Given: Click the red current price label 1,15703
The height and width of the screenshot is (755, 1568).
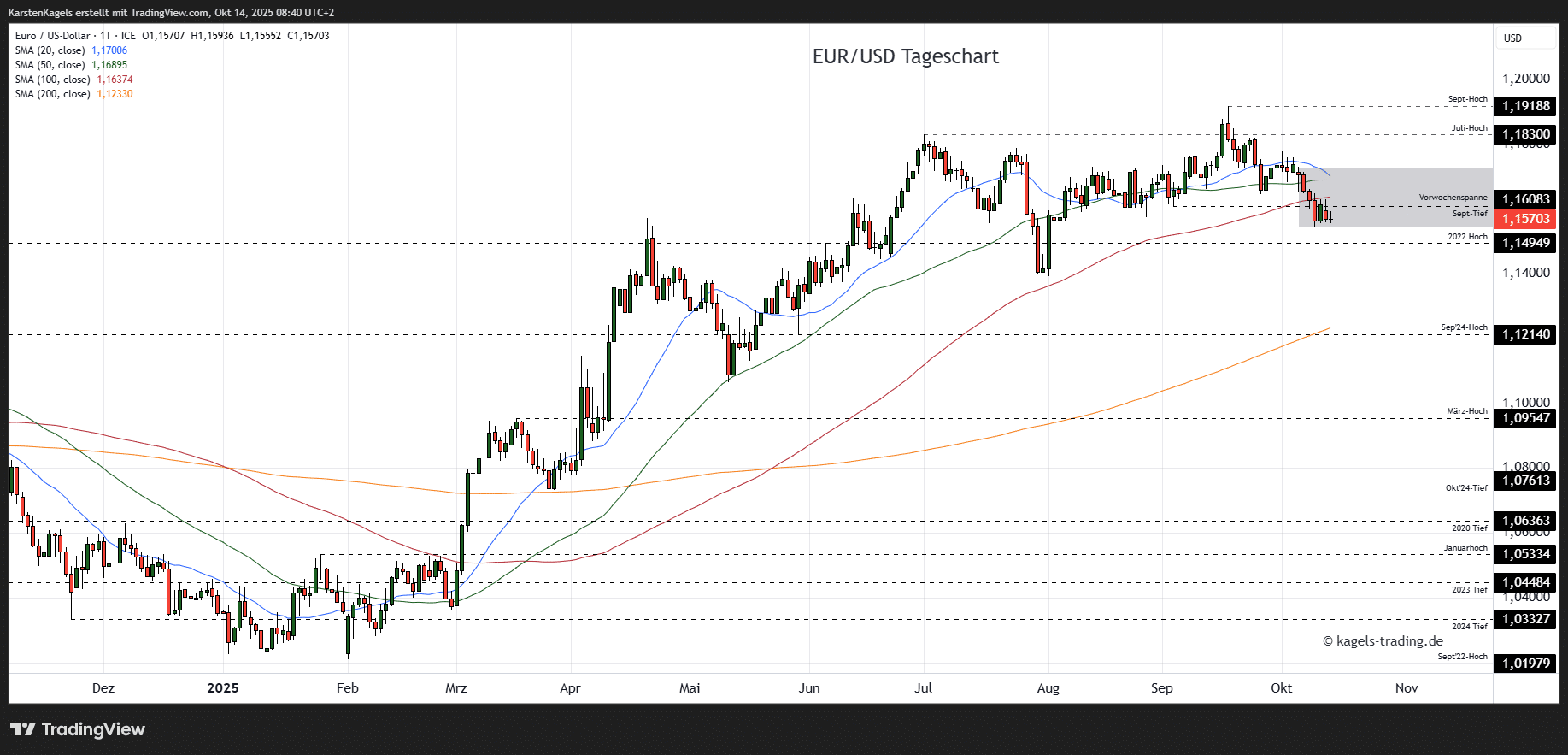Looking at the screenshot, I should 1526,219.
